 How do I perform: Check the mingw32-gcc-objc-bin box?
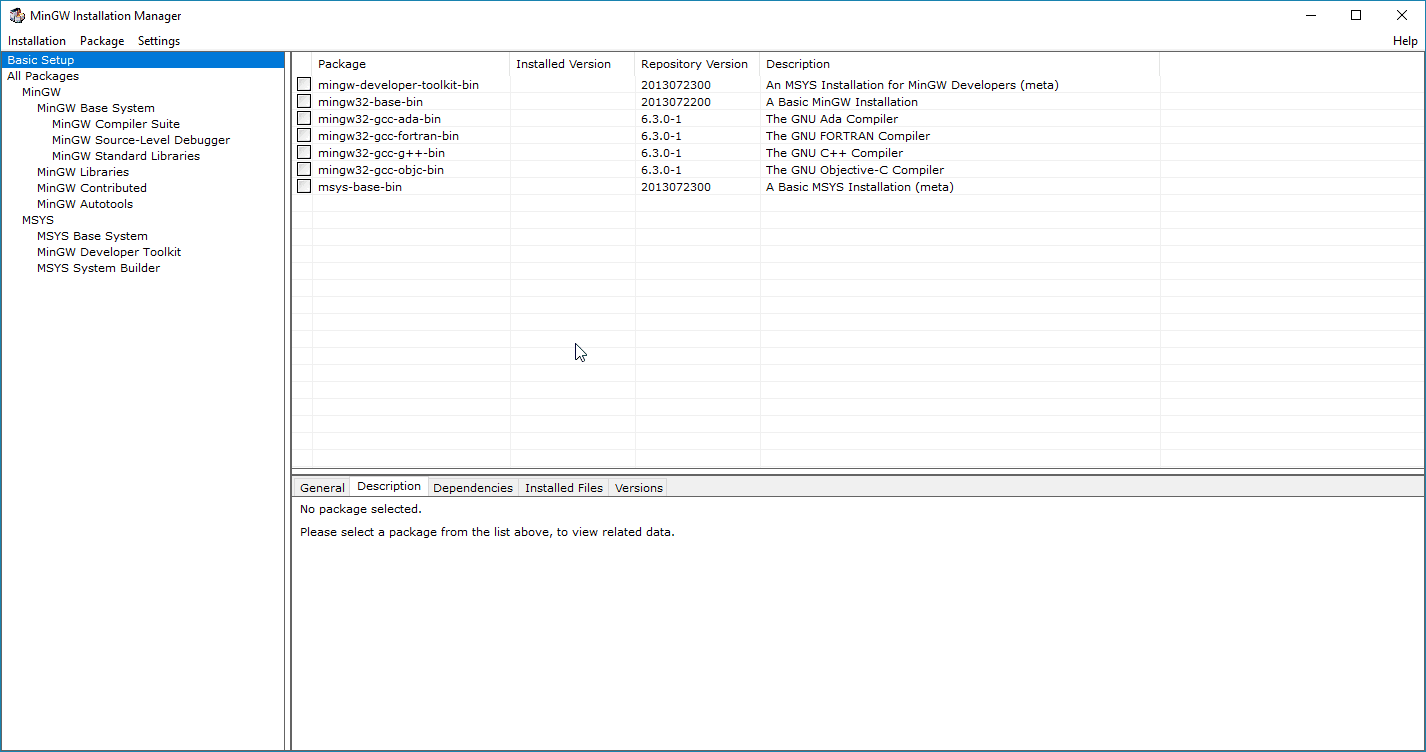click(304, 169)
